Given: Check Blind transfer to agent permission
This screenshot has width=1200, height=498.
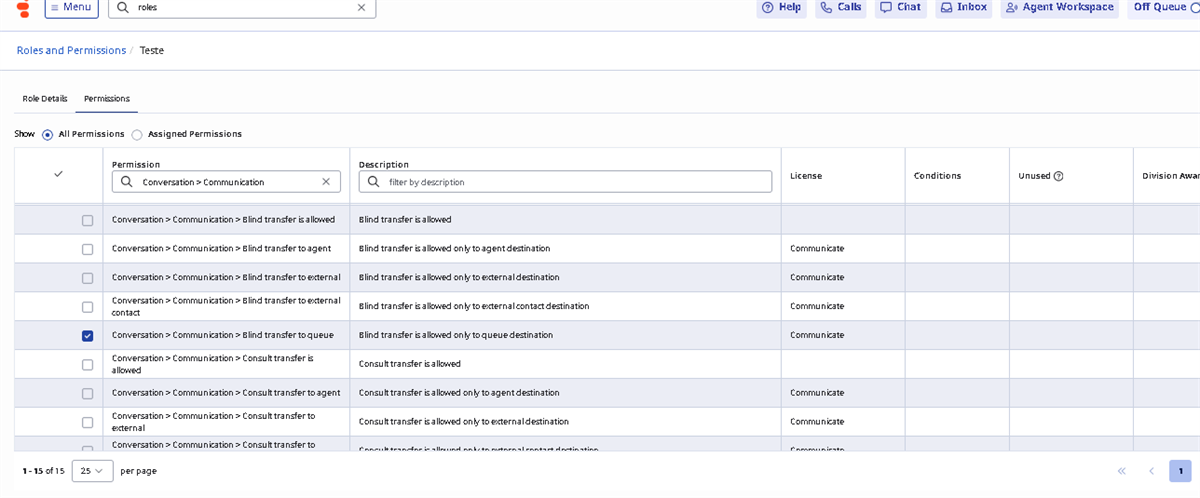Looking at the screenshot, I should click(87, 249).
